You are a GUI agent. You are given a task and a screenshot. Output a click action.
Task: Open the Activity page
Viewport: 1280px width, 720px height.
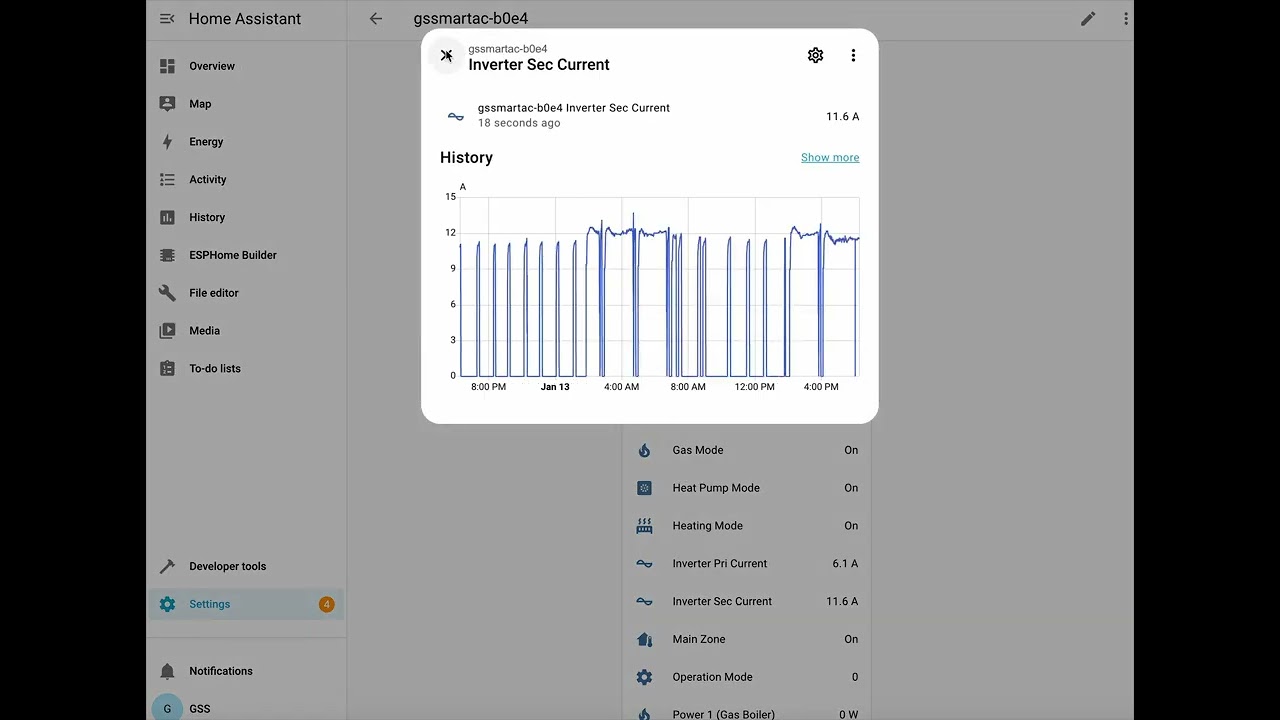245,180
